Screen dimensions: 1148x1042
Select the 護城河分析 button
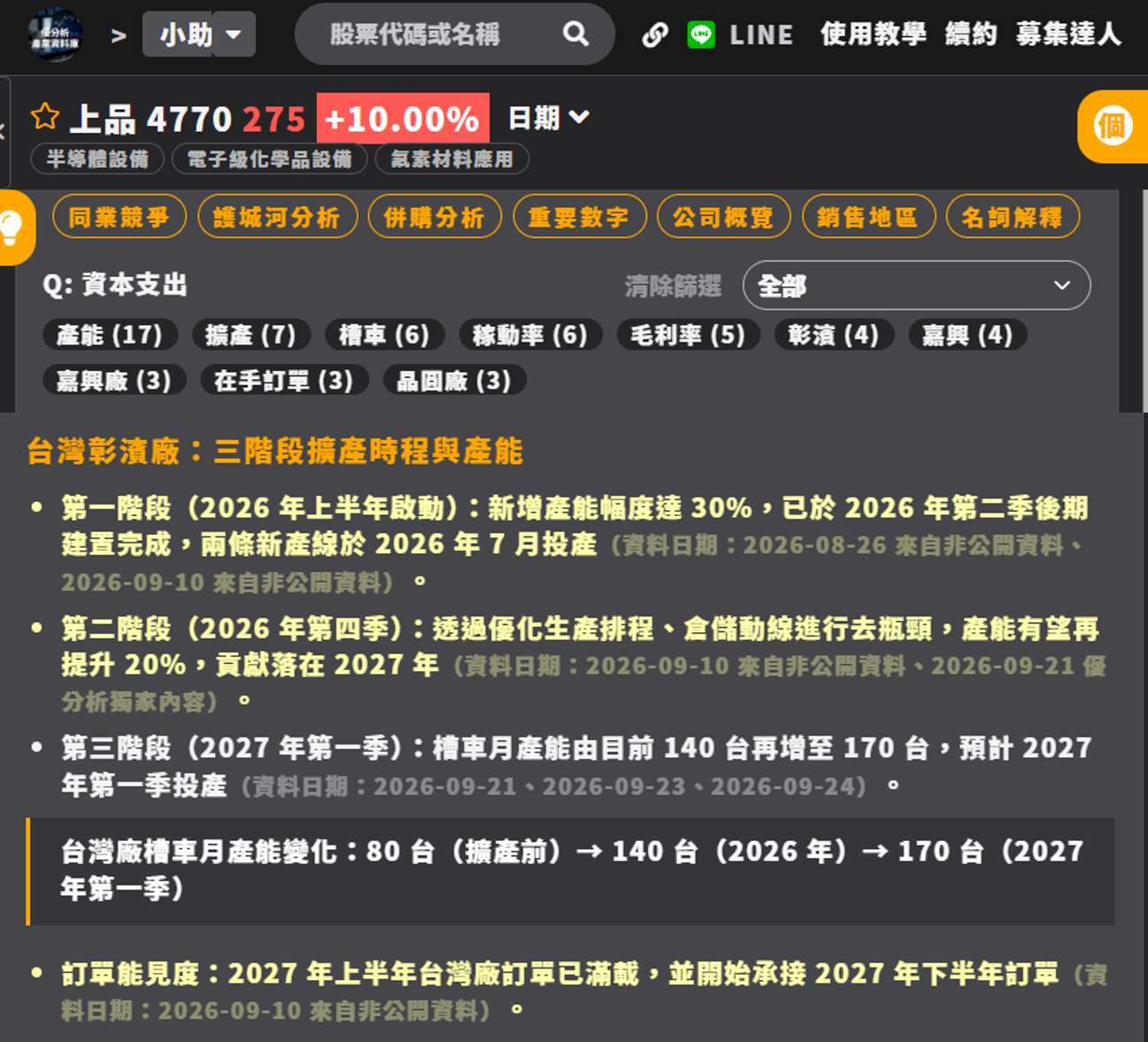tap(277, 217)
